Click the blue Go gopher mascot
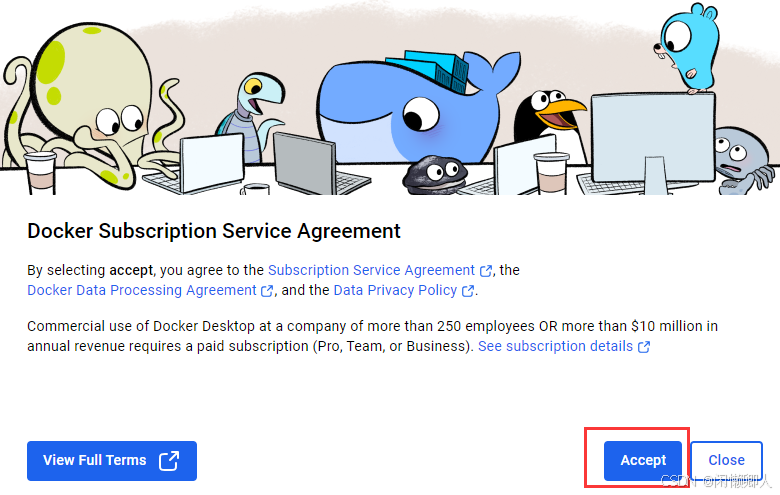 [689, 48]
